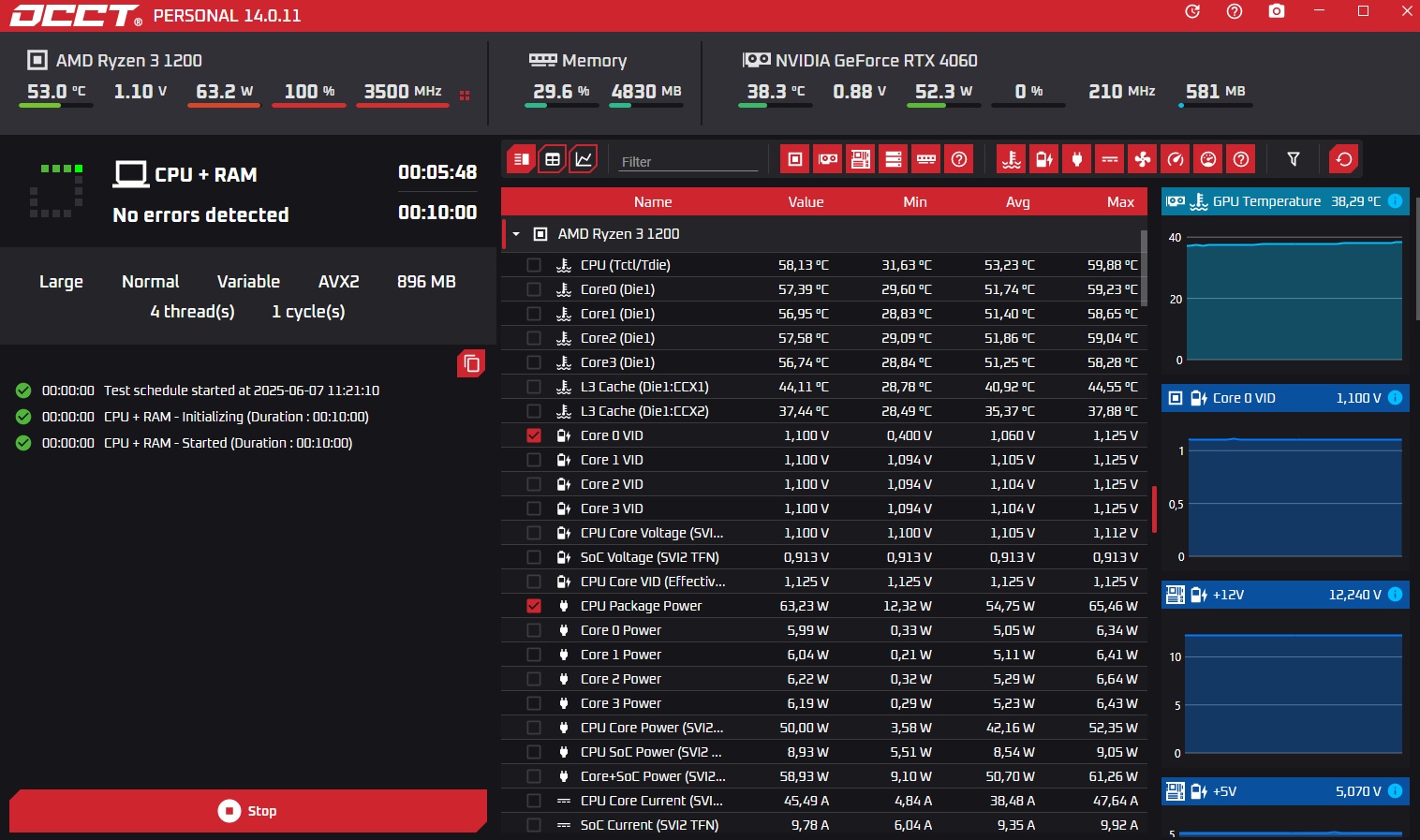The height and width of the screenshot is (840, 1420).
Task: Select the SoC Current (SVI2 TFN) row name
Action: 650,825
